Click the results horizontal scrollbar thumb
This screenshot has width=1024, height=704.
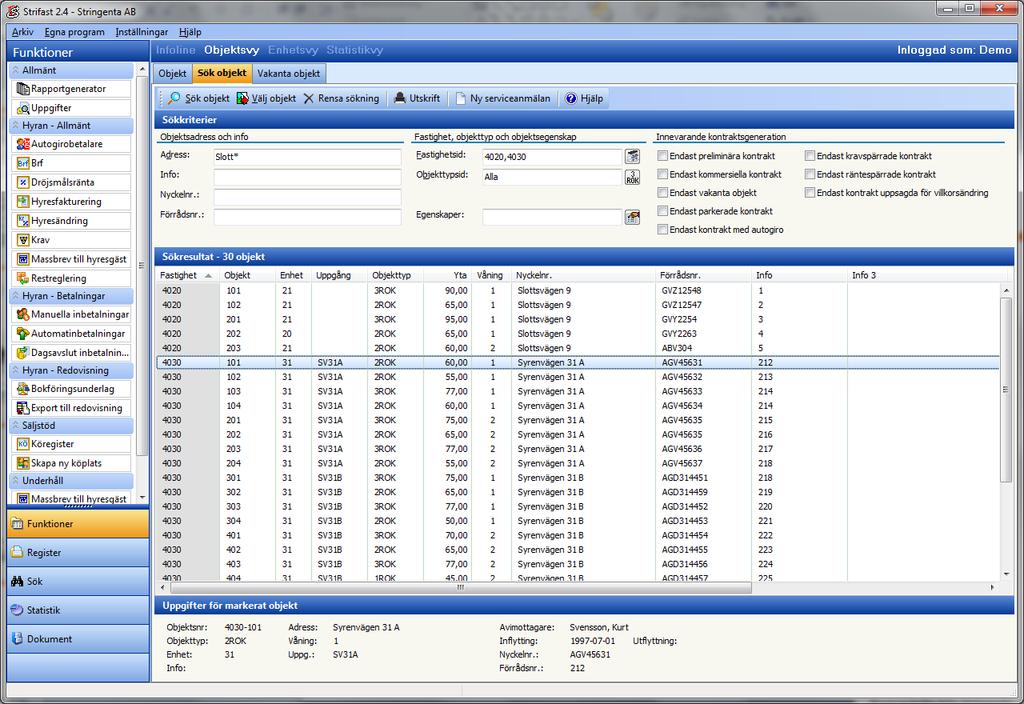pyautogui.click(x=460, y=588)
